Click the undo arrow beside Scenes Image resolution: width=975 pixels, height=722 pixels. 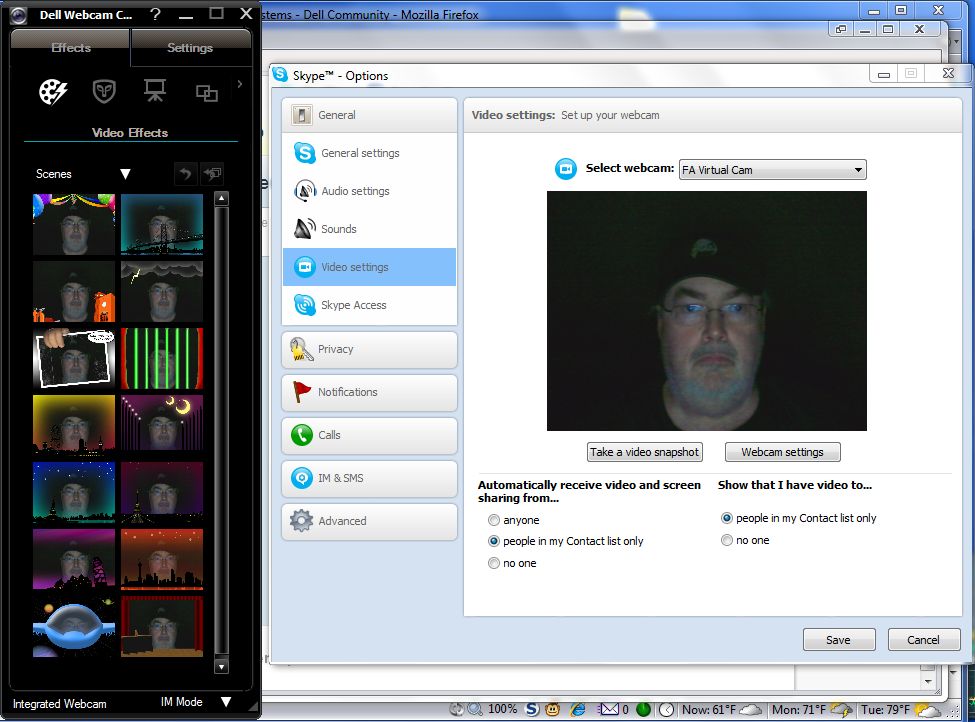pyautogui.click(x=185, y=174)
